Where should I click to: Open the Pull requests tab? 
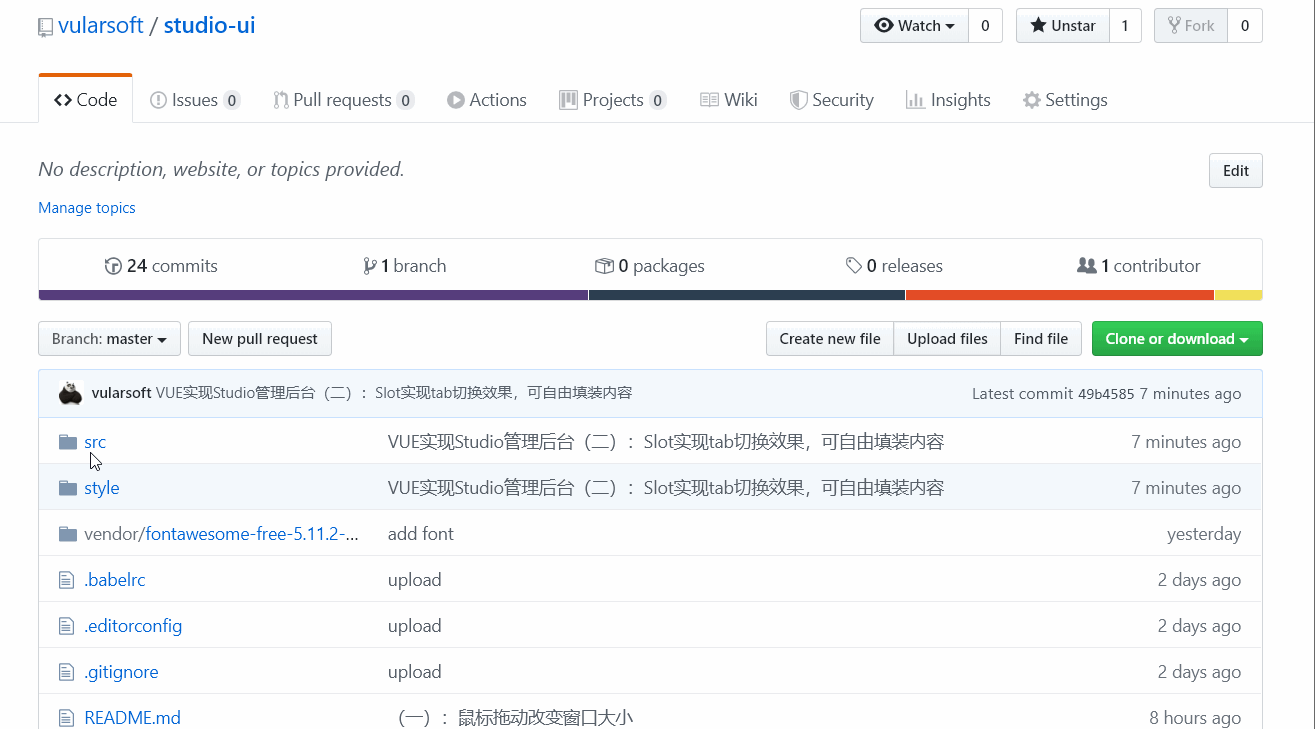344,100
